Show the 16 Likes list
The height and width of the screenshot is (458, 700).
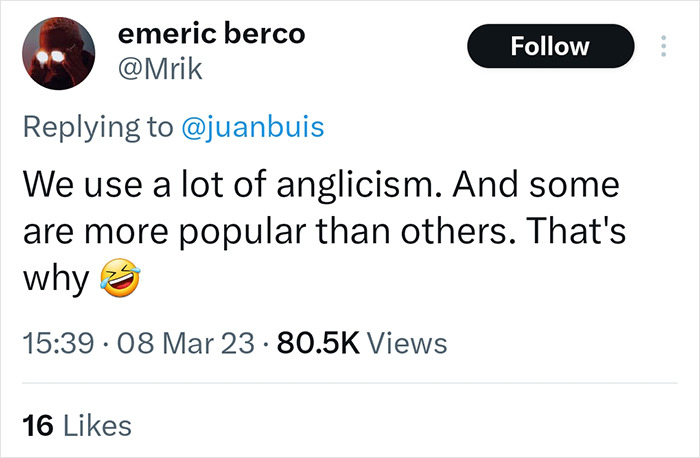76,425
